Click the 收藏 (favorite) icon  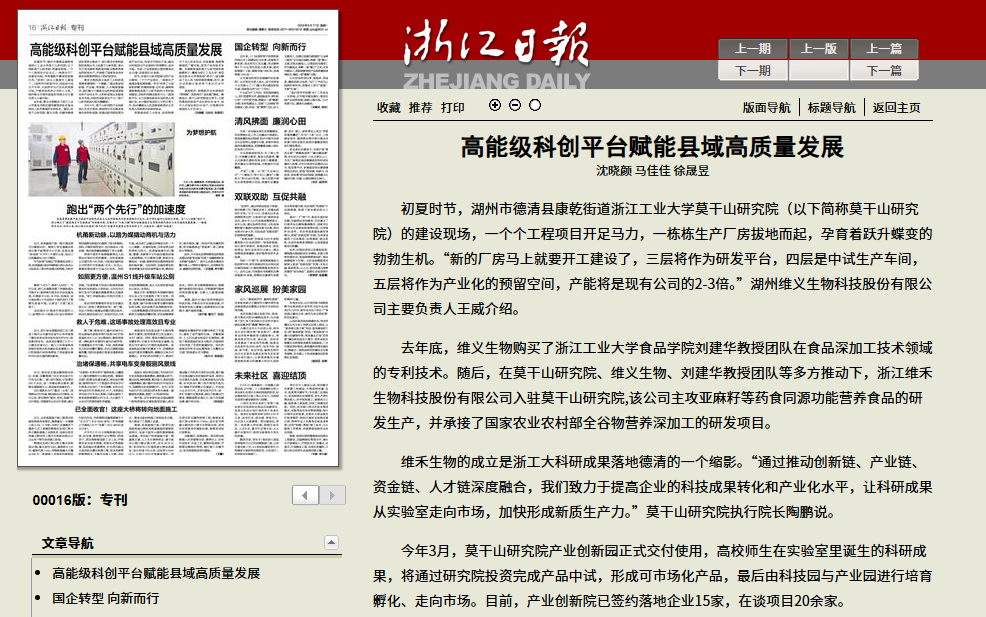click(391, 106)
